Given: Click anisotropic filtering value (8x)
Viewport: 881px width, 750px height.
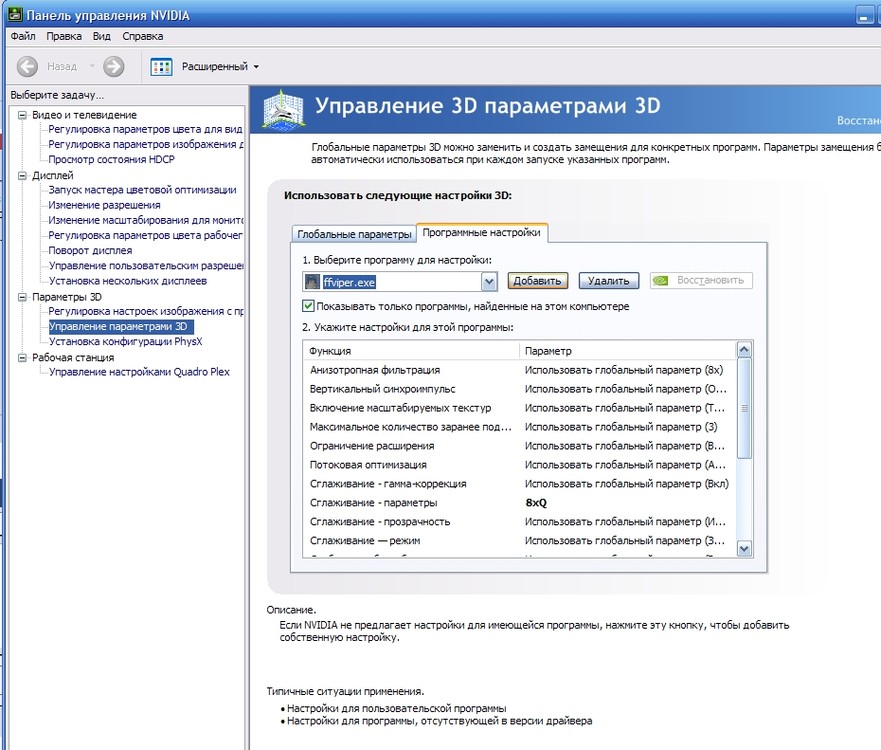Looking at the screenshot, I should 624,370.
